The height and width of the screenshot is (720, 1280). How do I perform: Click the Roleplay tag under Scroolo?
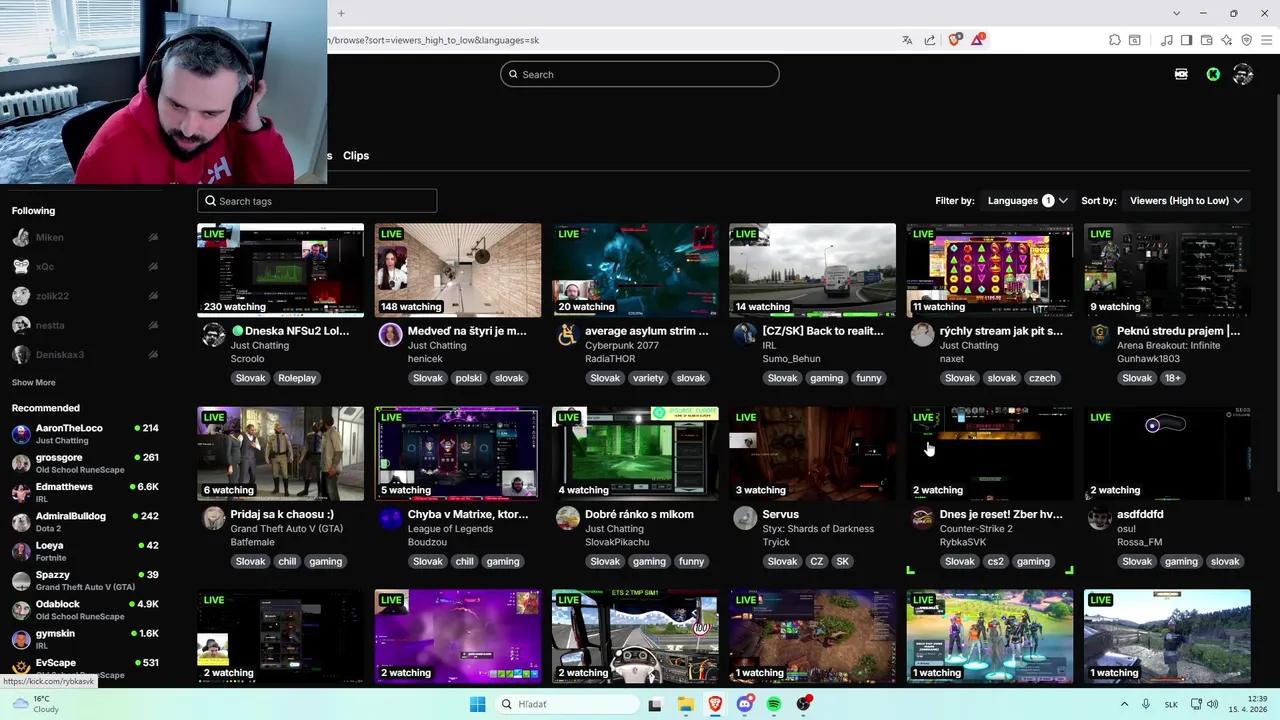click(x=297, y=378)
